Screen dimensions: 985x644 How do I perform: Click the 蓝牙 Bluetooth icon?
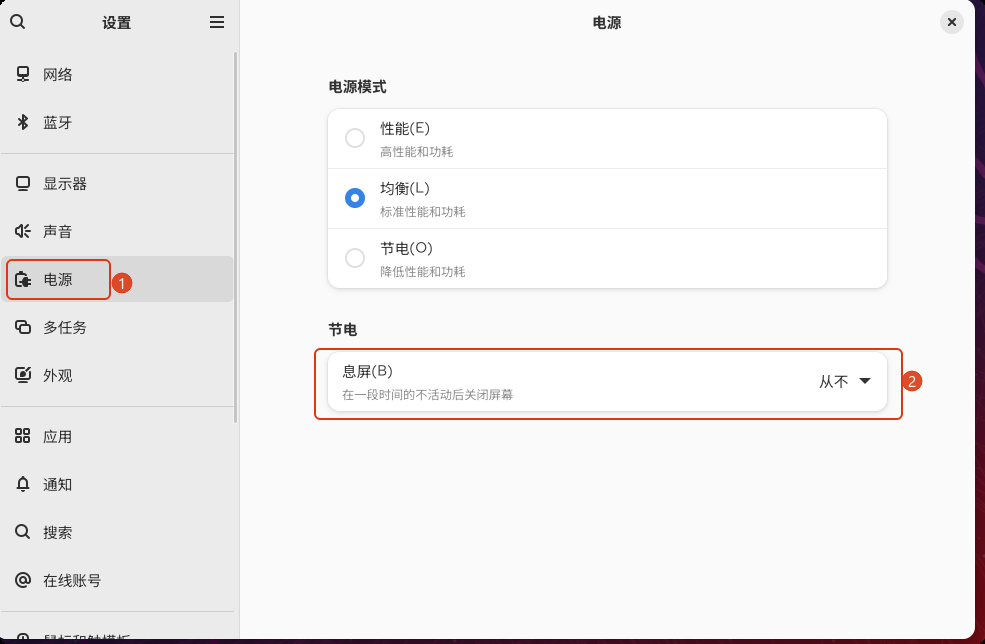point(23,122)
